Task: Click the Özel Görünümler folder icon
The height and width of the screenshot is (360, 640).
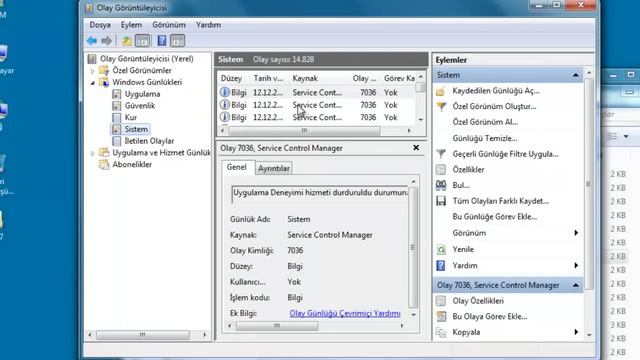Action: click(104, 70)
